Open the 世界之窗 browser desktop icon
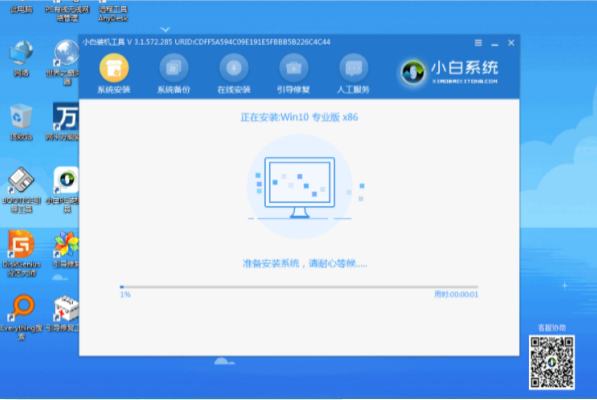Viewport: 597px width, 400px height. (65, 62)
